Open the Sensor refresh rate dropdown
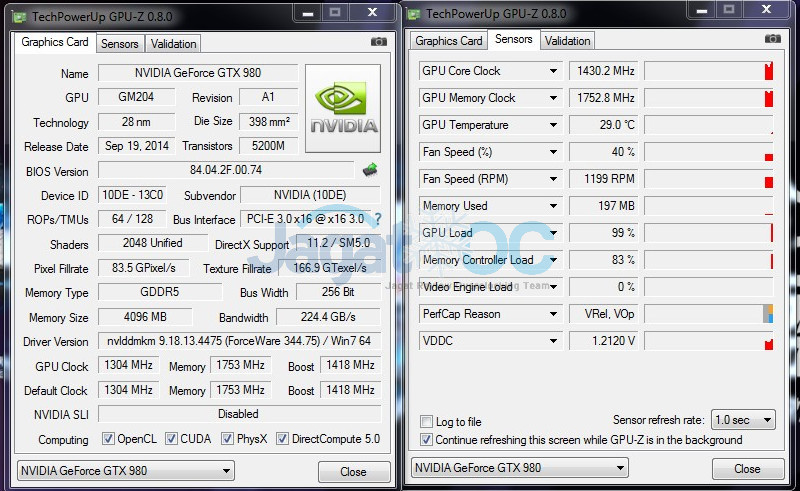 pos(743,420)
